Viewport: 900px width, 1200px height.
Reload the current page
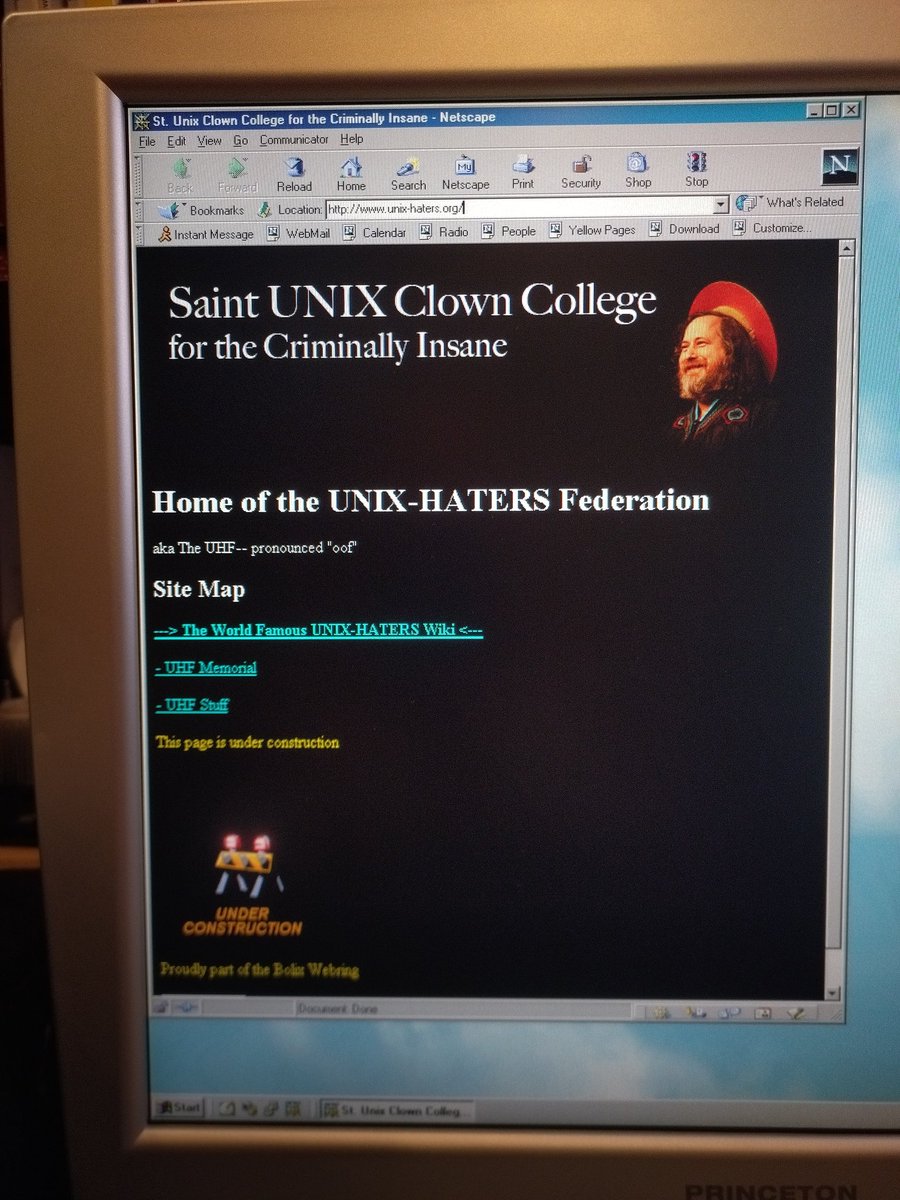click(x=294, y=174)
